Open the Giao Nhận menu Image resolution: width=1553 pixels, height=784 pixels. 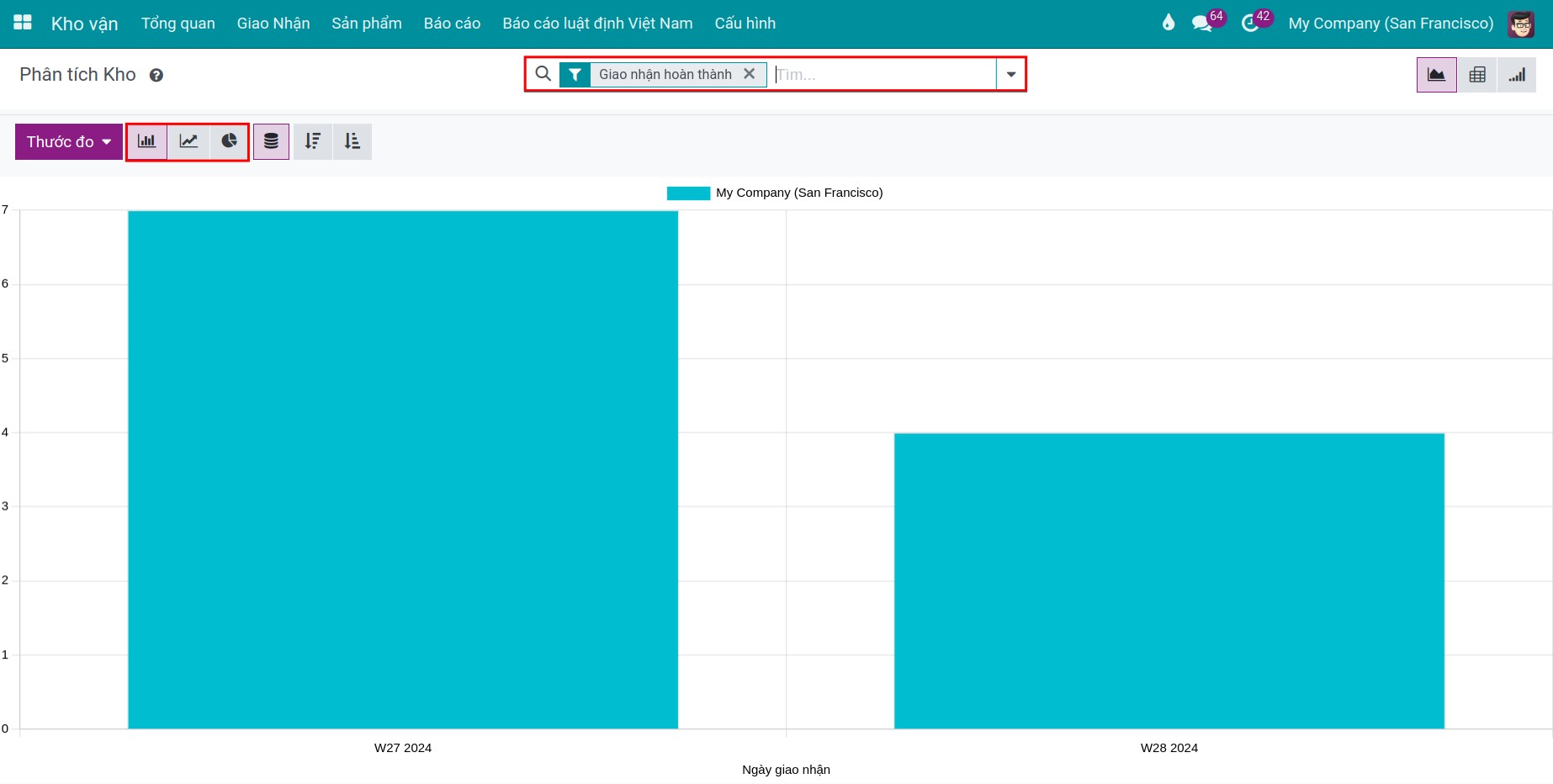coord(273,24)
